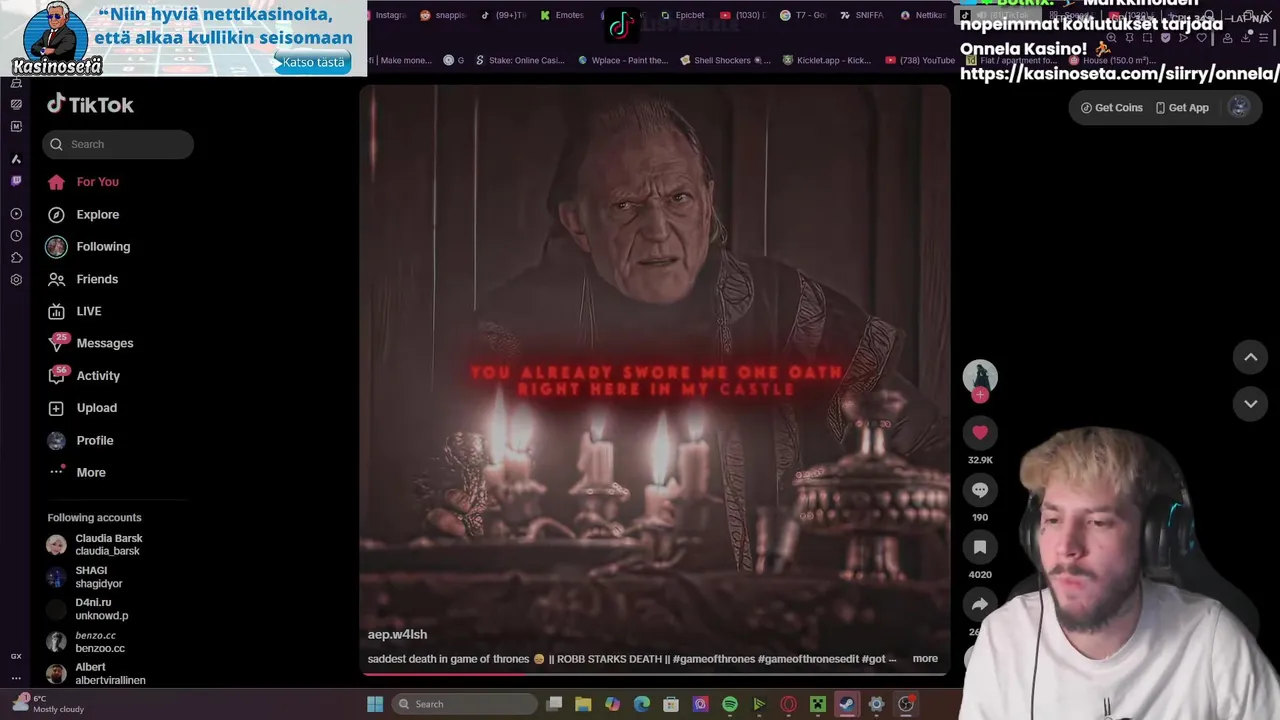Open the Opera sidebar settings gear
The width and height of the screenshot is (1280, 720).
(x=16, y=280)
